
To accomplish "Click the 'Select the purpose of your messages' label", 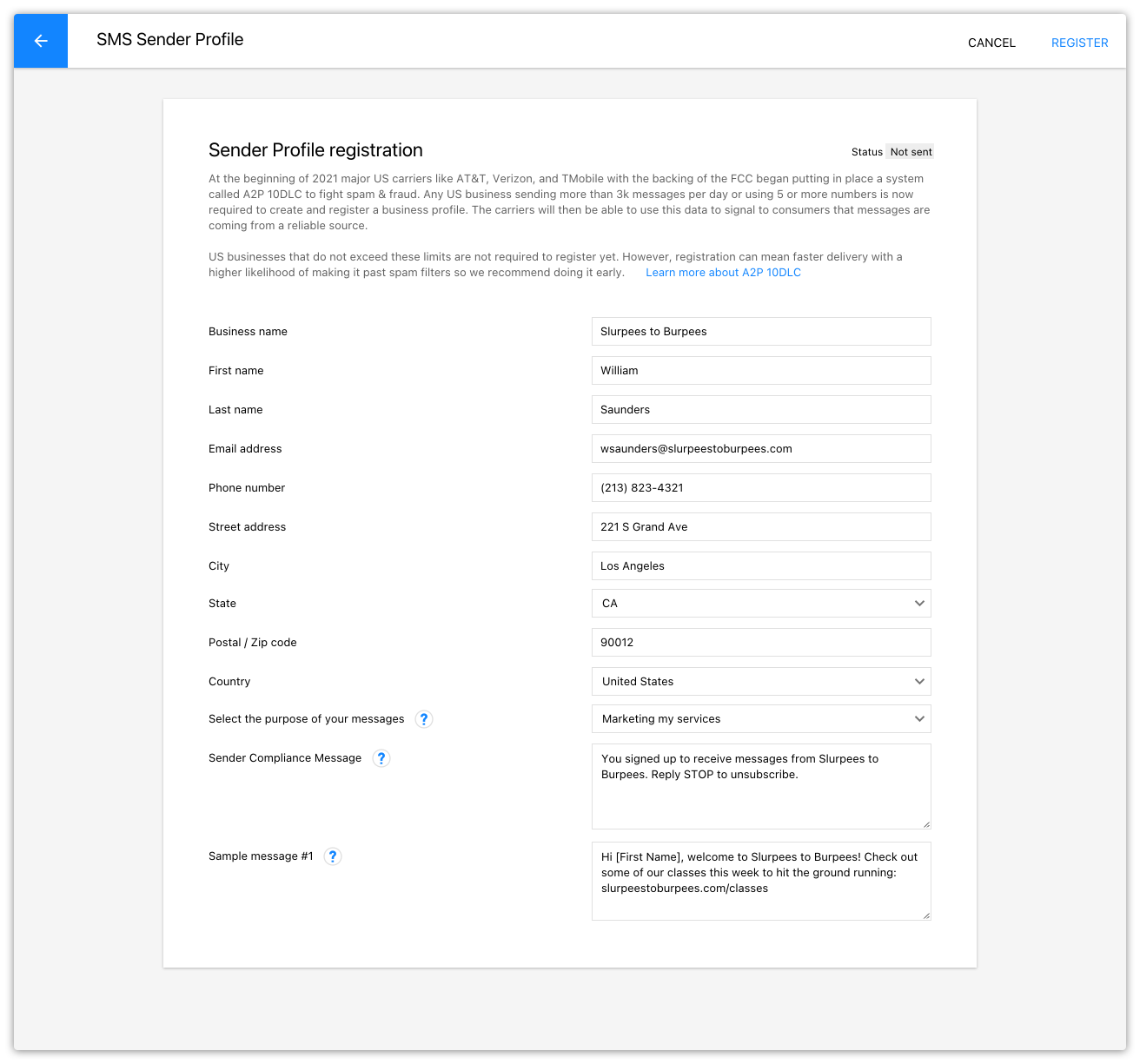I will pyautogui.click(x=307, y=719).
